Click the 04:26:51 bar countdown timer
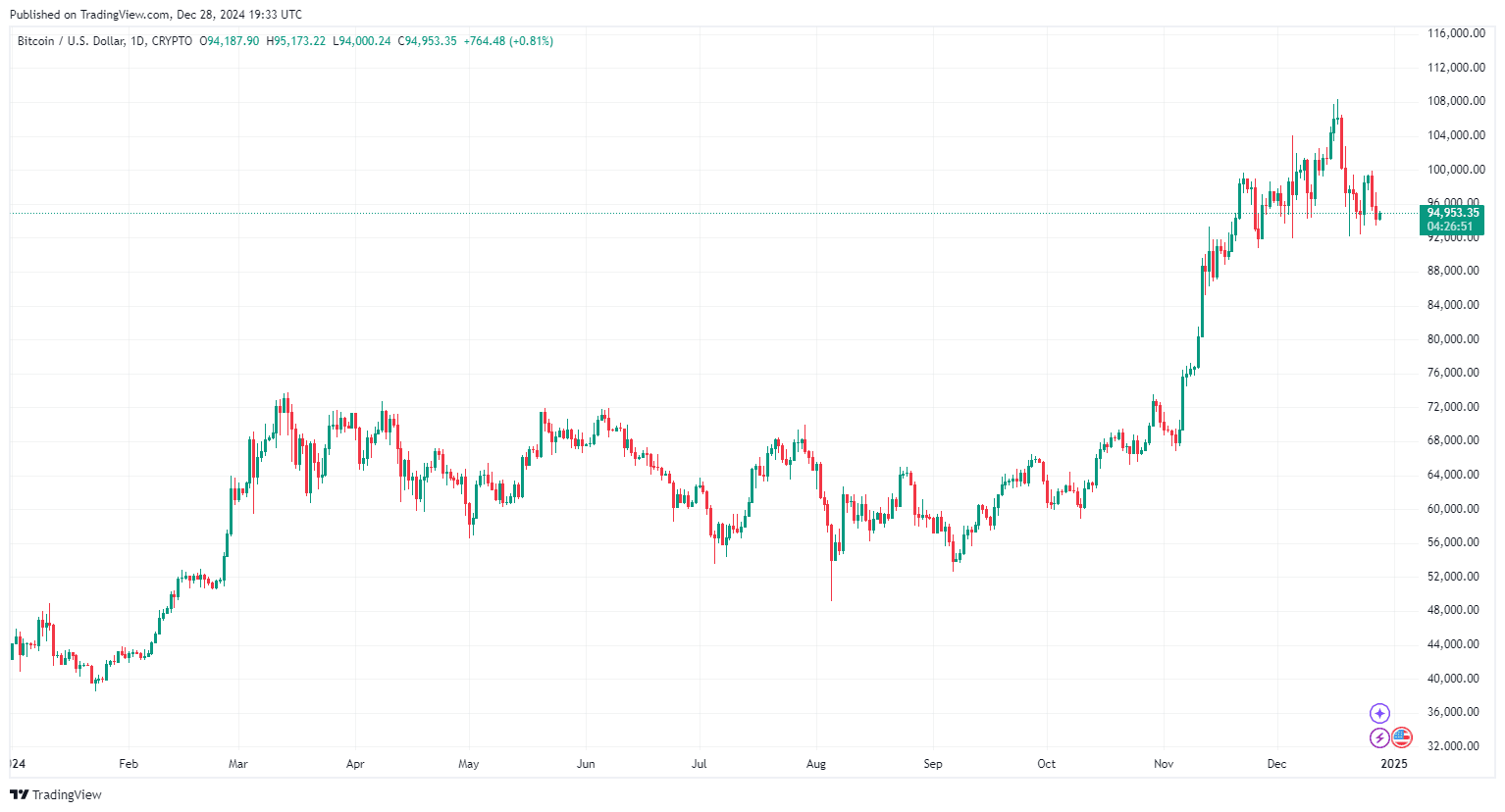This screenshot has height=812, width=1505. click(x=1450, y=227)
